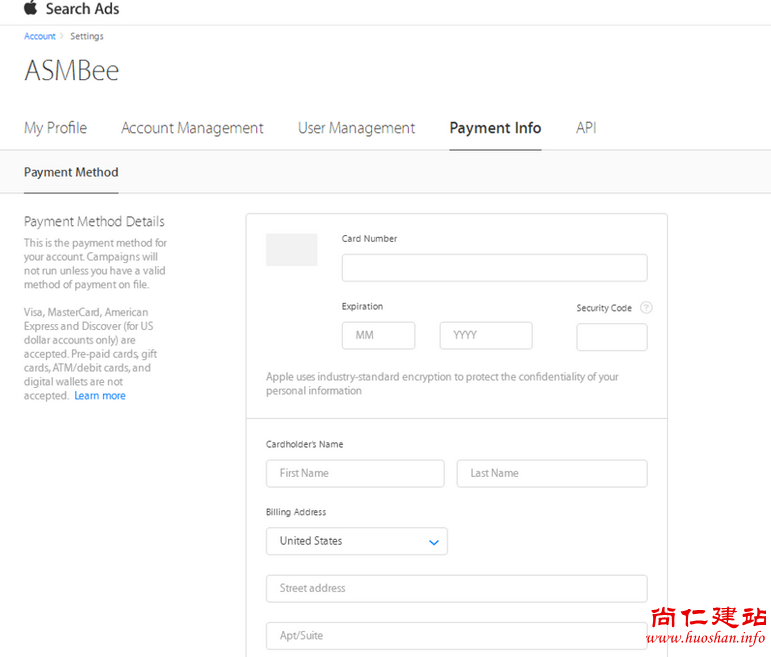Open the My Profile tab
The image size is (771, 657).
56,128
